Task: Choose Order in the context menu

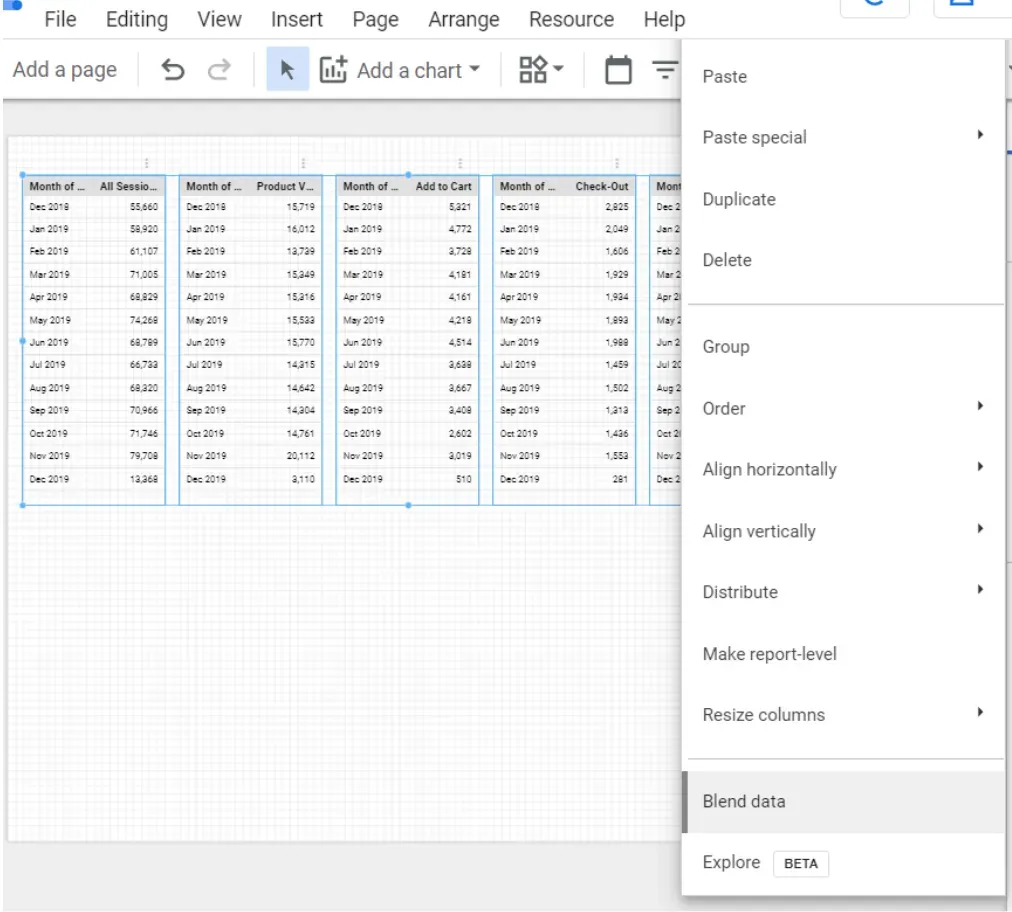Action: (843, 409)
